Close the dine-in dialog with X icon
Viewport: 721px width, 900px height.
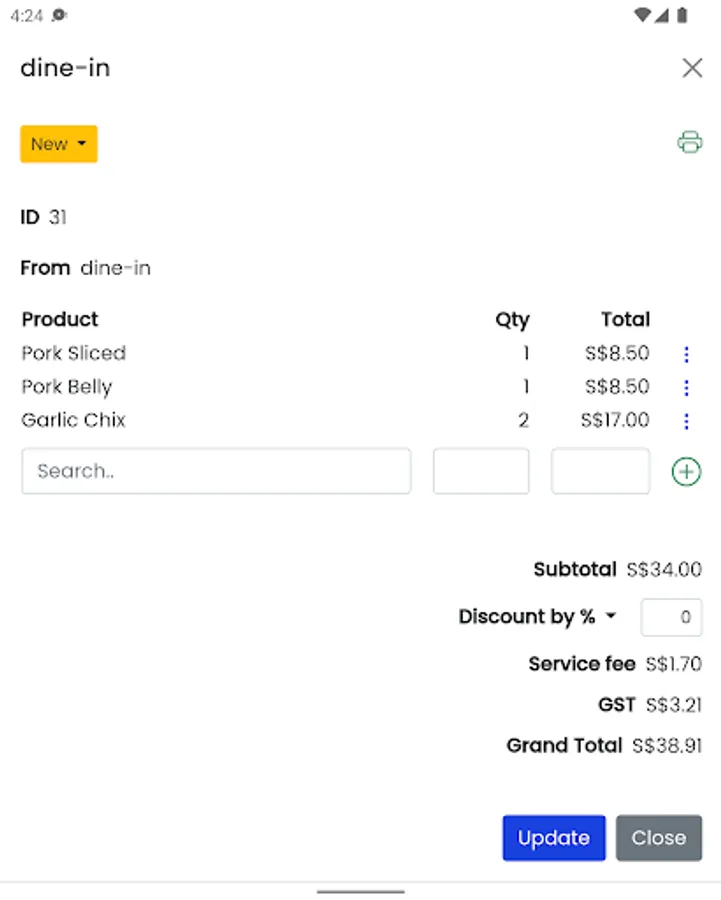692,68
